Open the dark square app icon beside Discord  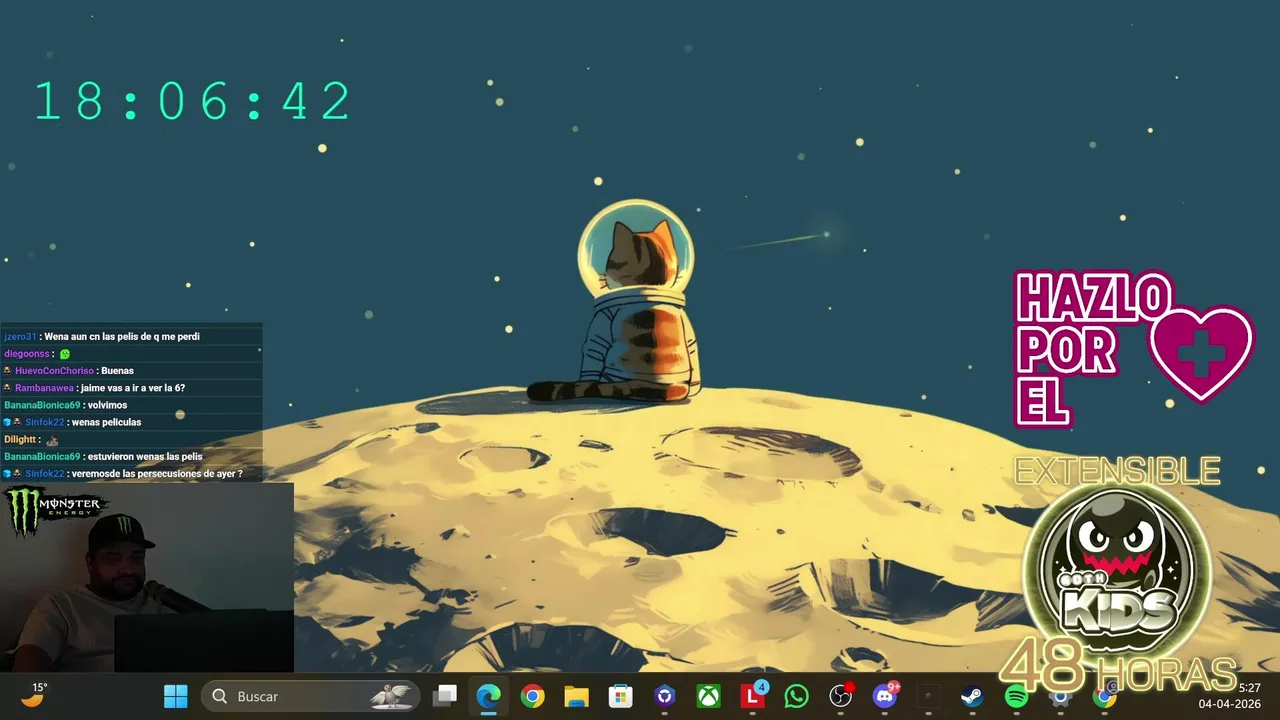929,696
